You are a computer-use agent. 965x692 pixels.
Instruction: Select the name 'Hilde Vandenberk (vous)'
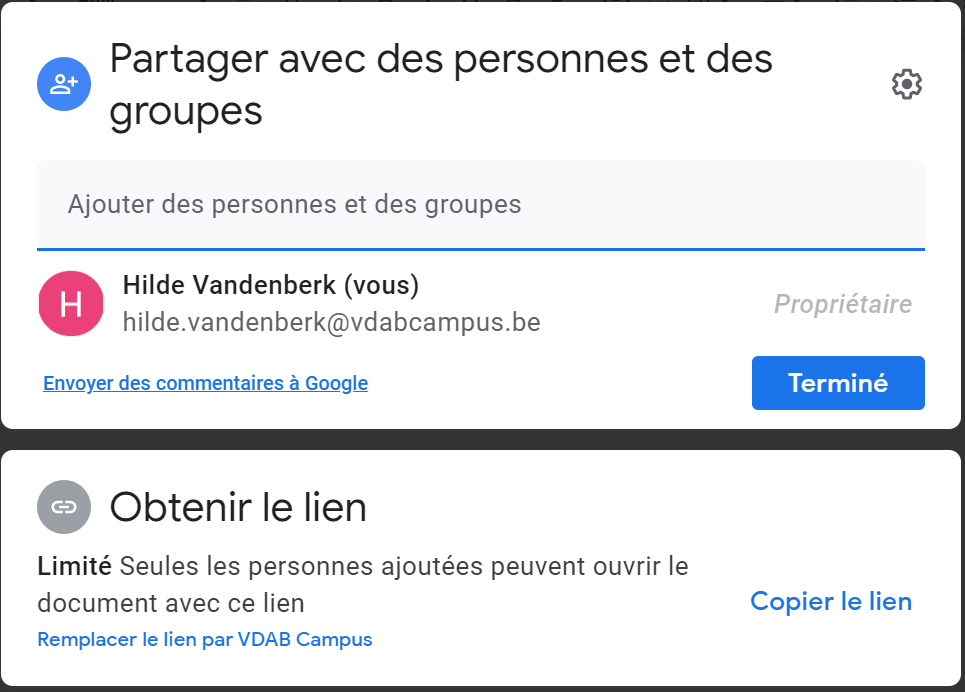coord(271,286)
